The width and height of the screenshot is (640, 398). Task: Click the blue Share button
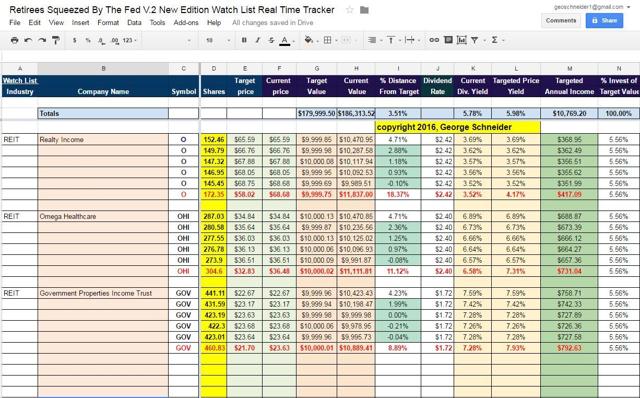tap(604, 20)
